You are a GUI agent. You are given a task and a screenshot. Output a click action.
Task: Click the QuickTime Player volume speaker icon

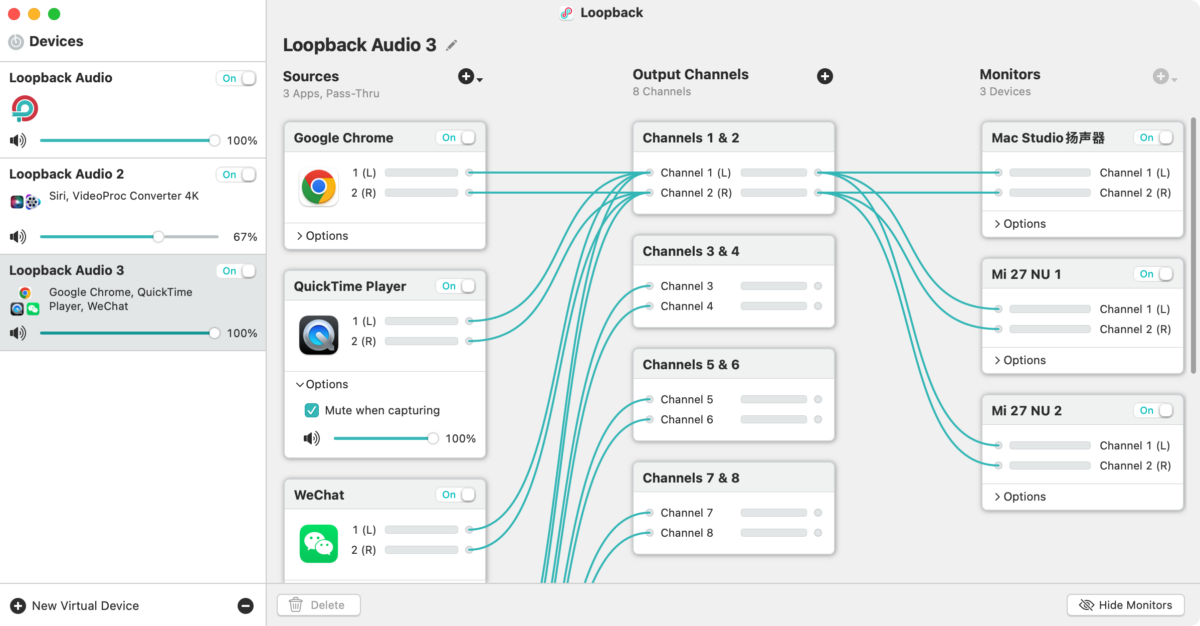(312, 438)
